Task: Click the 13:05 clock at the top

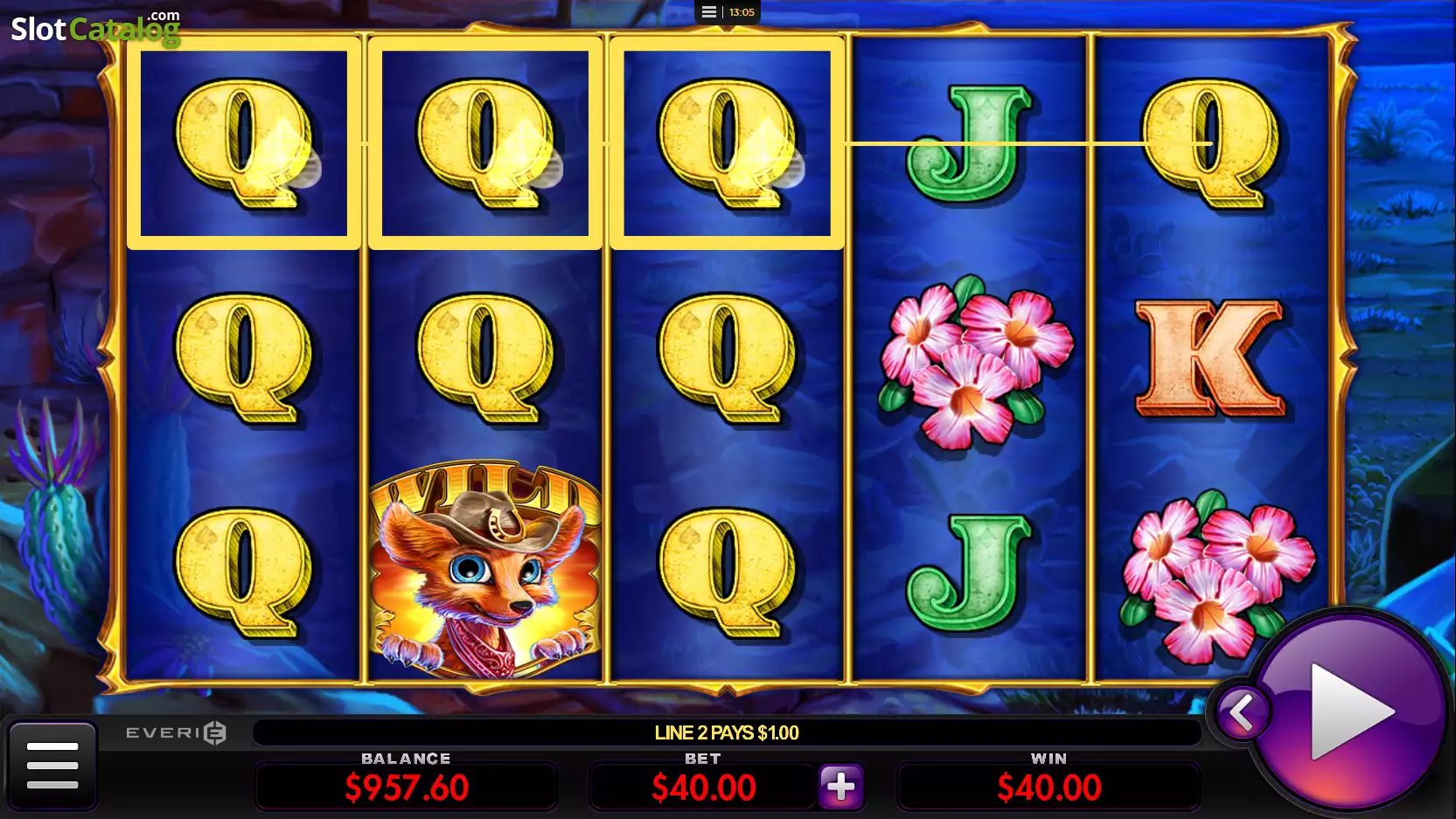Action: click(x=742, y=12)
